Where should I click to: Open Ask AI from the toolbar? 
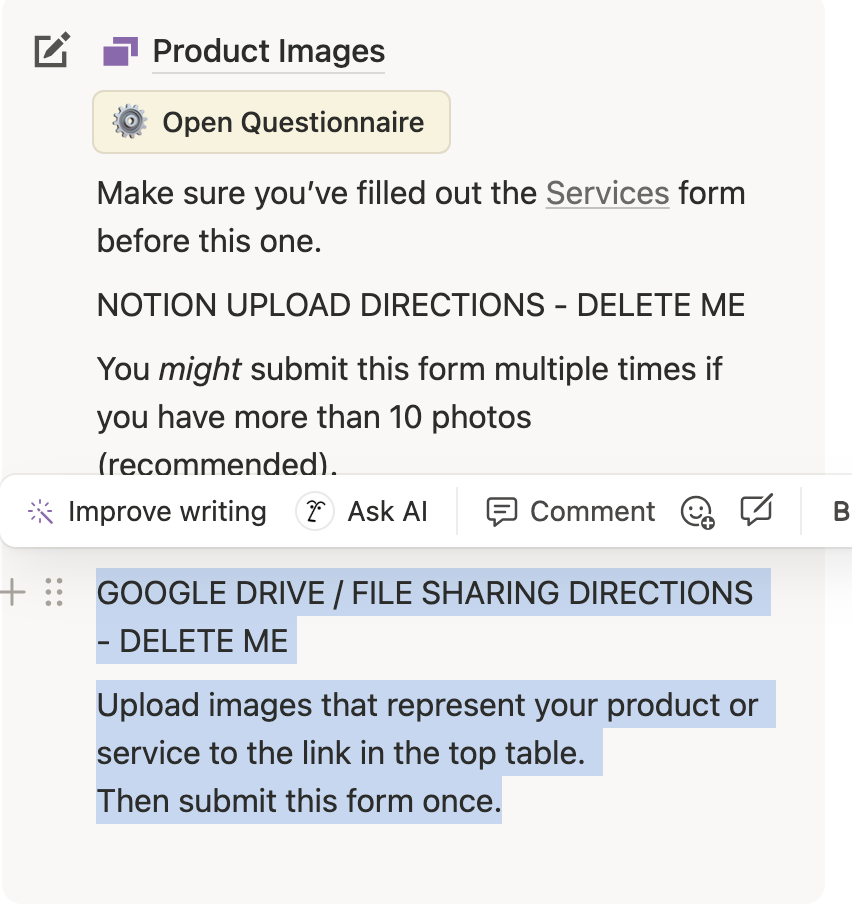coord(362,512)
